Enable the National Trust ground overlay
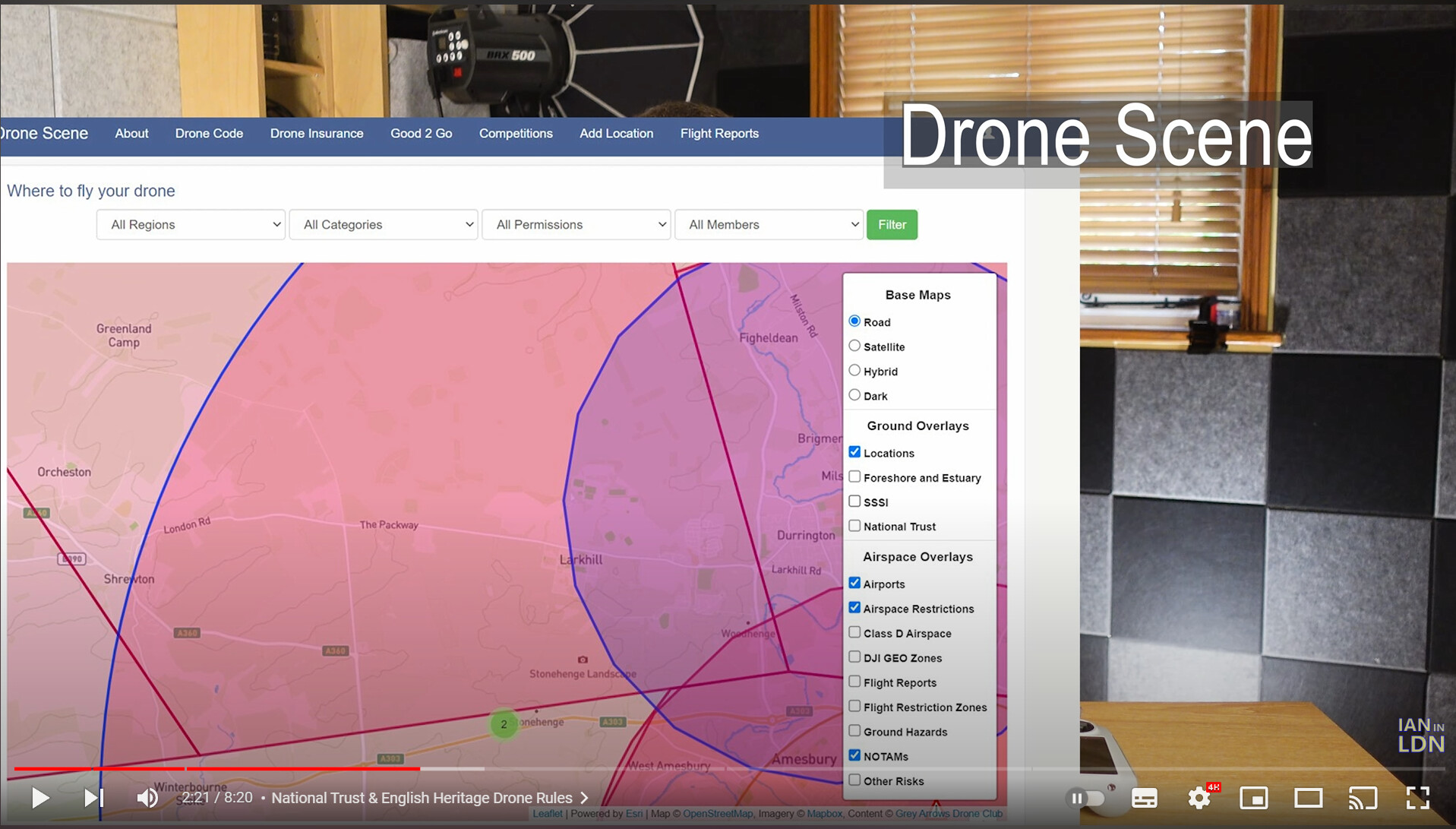The height and width of the screenshot is (829, 1456). pos(854,525)
